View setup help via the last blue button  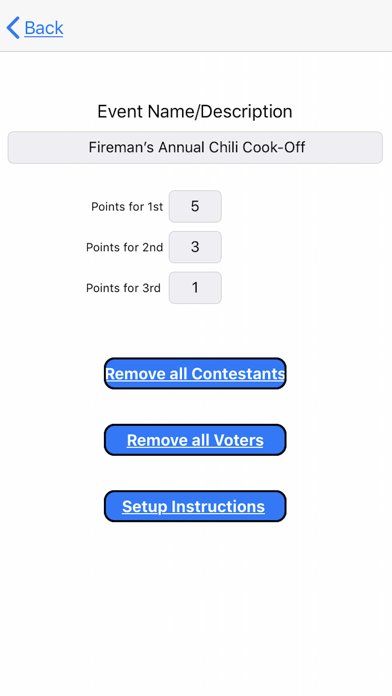tap(195, 506)
